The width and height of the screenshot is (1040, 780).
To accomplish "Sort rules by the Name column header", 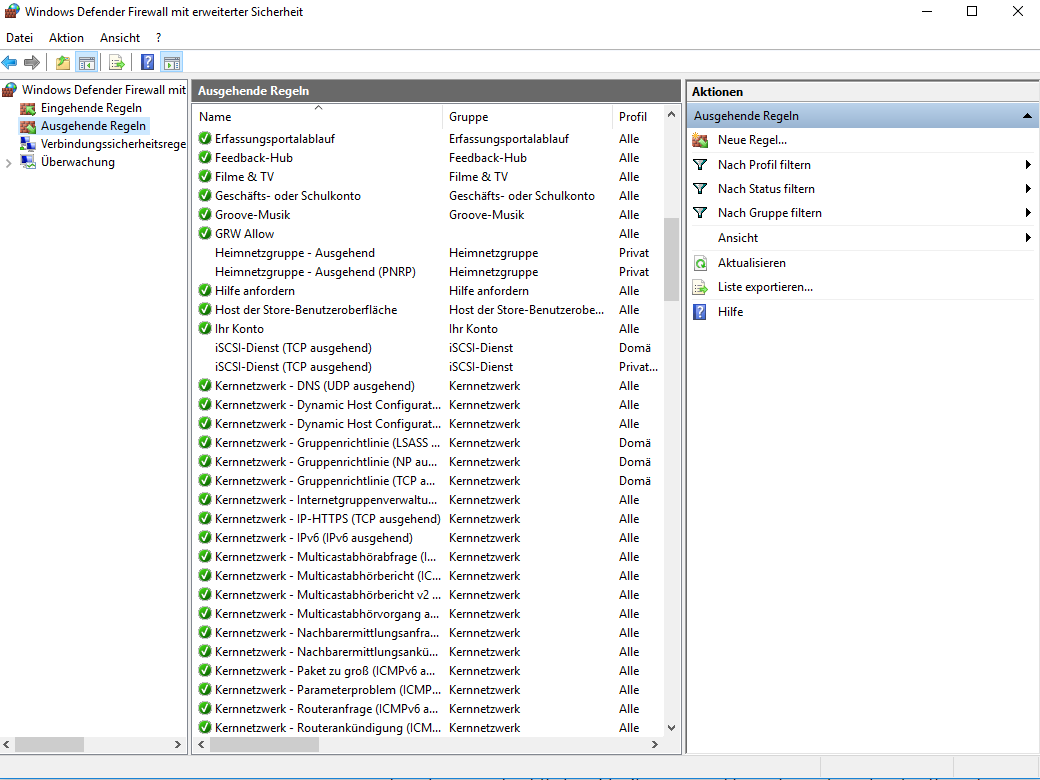I will pos(318,117).
